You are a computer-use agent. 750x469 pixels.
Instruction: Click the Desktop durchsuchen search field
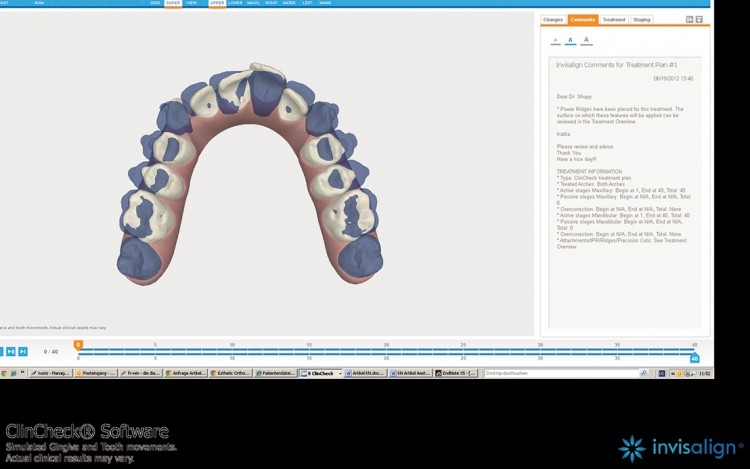[560, 373]
